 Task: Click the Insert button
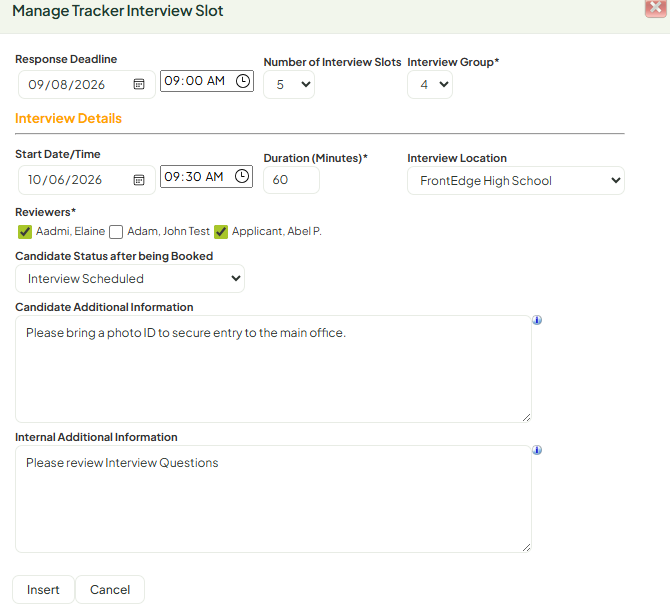[x=43, y=589]
